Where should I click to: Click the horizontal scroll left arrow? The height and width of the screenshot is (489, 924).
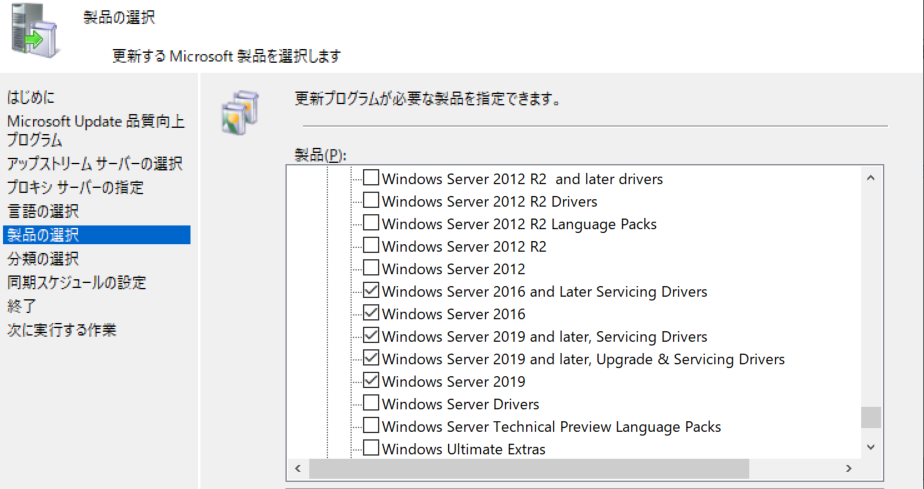click(x=298, y=469)
